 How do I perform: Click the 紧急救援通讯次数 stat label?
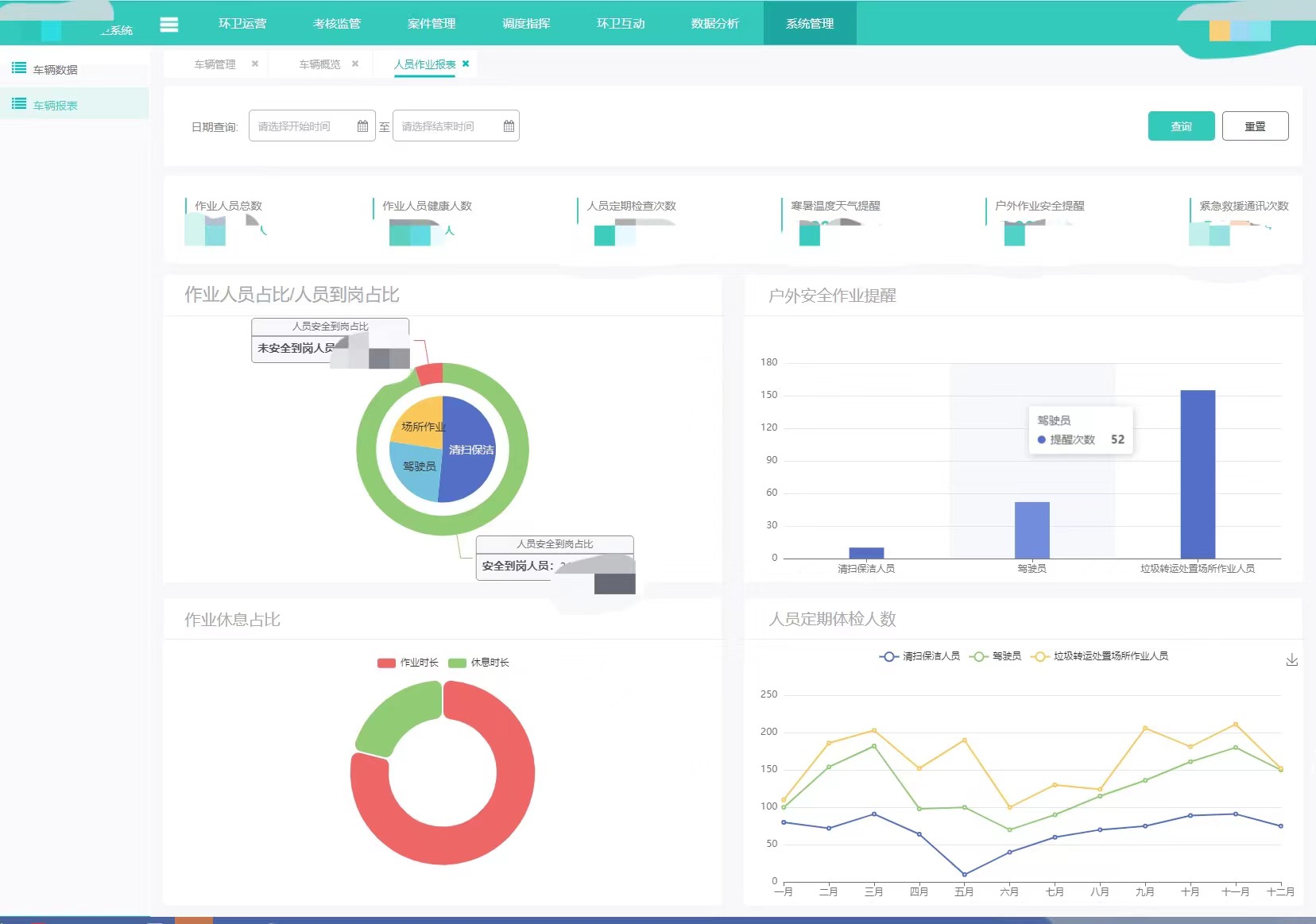pyautogui.click(x=1244, y=206)
